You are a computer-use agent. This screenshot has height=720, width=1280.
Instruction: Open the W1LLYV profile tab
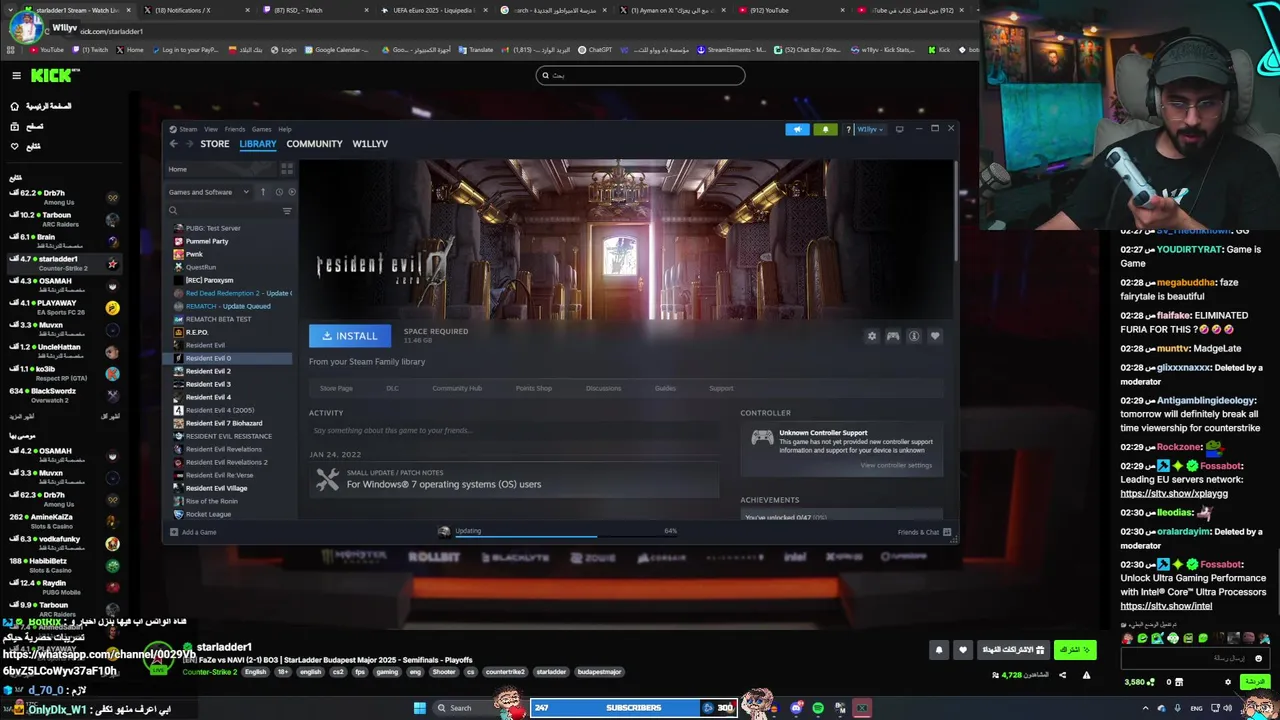tap(370, 144)
